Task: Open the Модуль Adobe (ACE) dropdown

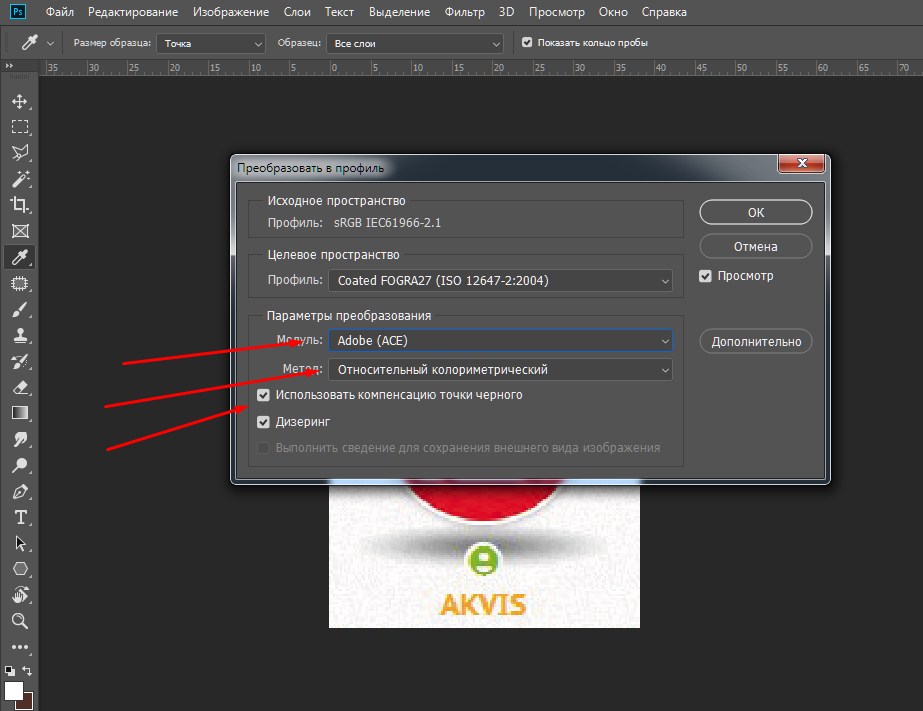Action: click(x=500, y=341)
